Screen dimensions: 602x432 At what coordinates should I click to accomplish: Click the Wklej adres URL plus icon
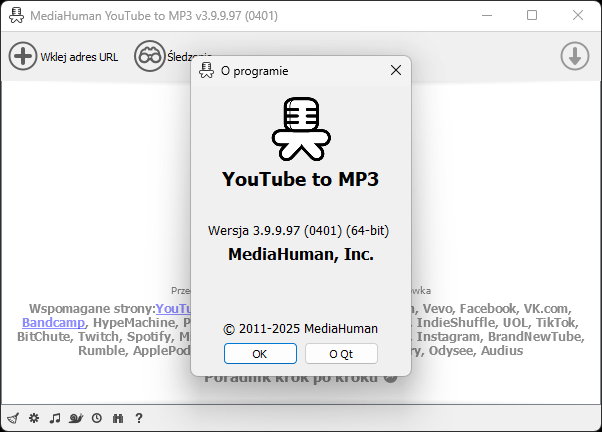coord(23,56)
